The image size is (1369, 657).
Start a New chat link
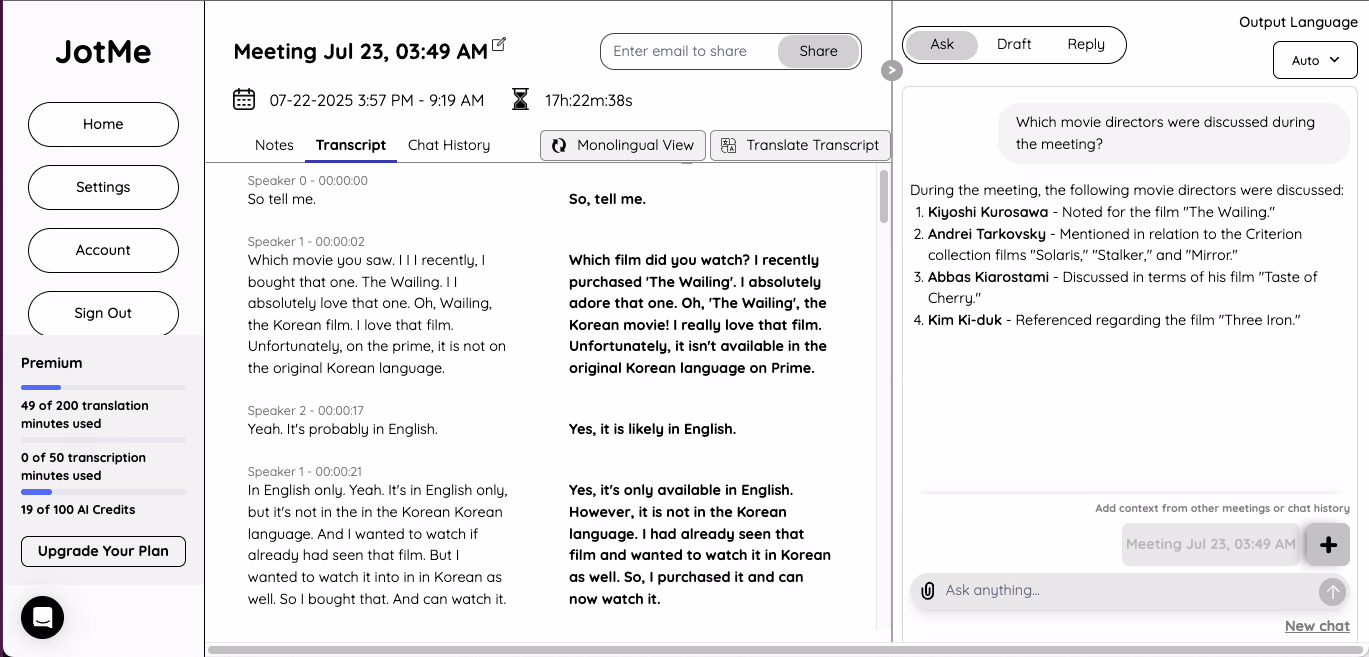tap(1317, 626)
